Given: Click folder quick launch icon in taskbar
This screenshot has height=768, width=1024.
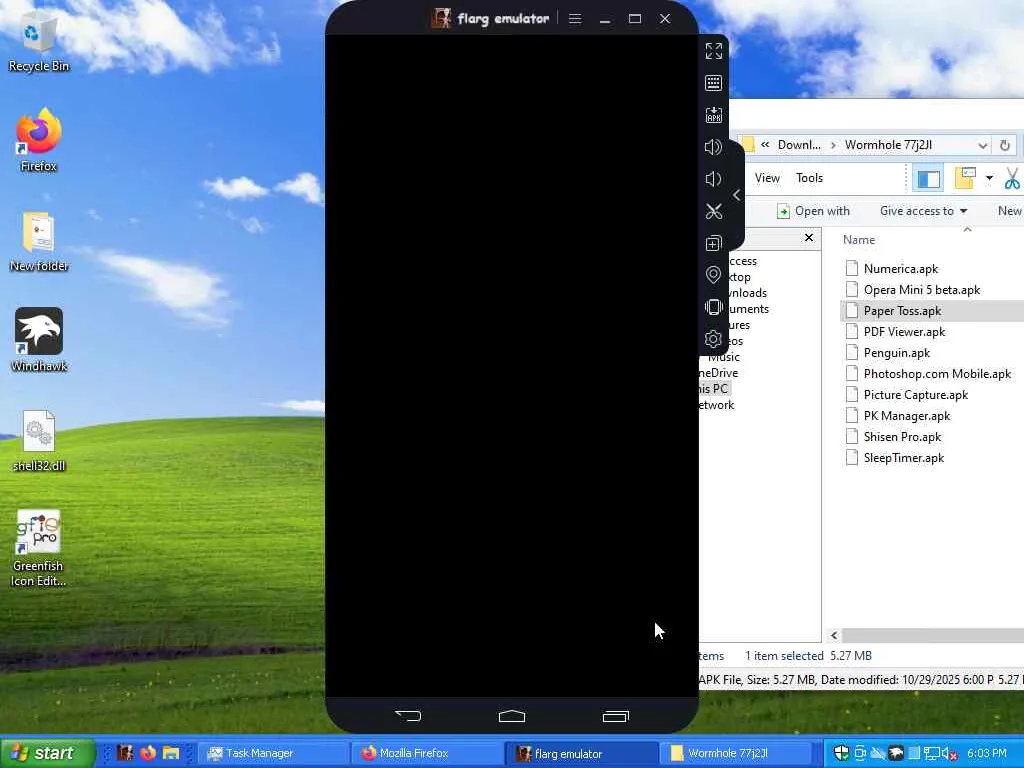Looking at the screenshot, I should click(x=171, y=753).
